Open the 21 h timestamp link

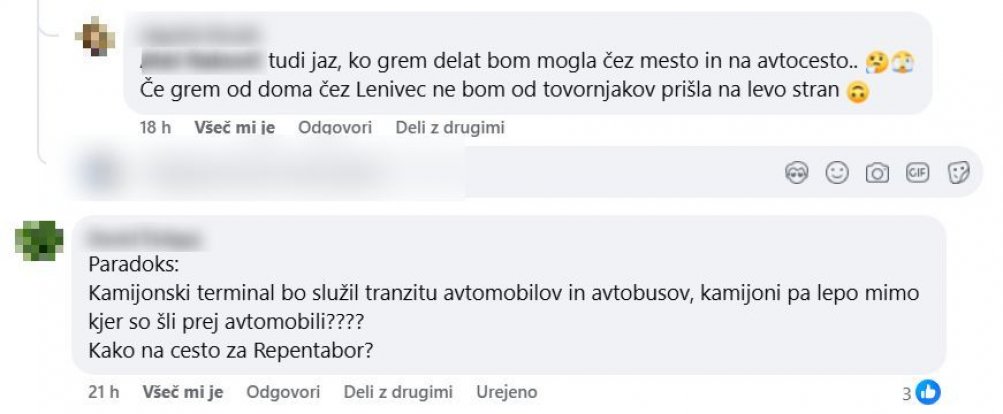pos(103,392)
